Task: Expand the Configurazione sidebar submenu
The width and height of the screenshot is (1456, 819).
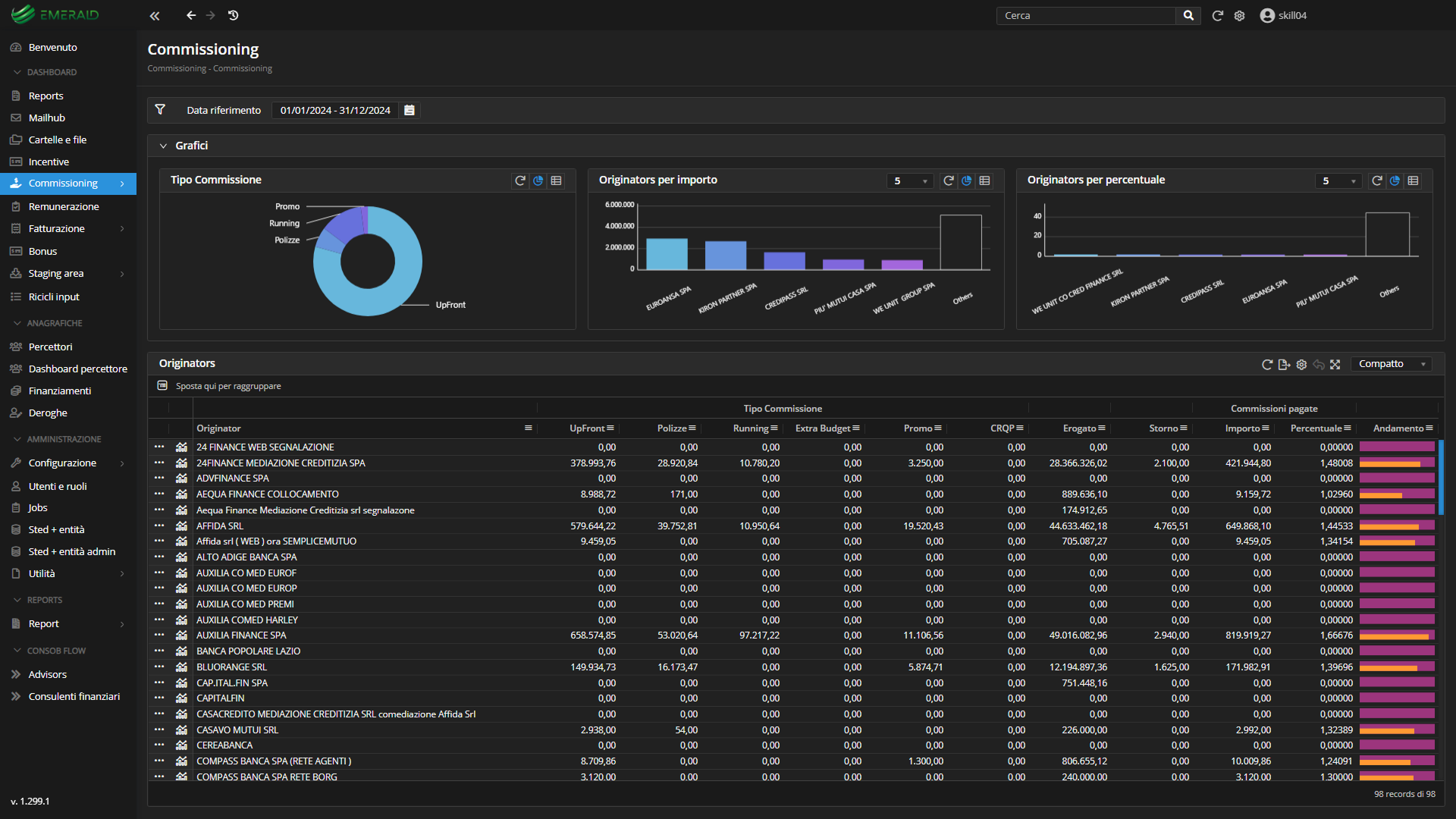Action: pyautogui.click(x=122, y=463)
